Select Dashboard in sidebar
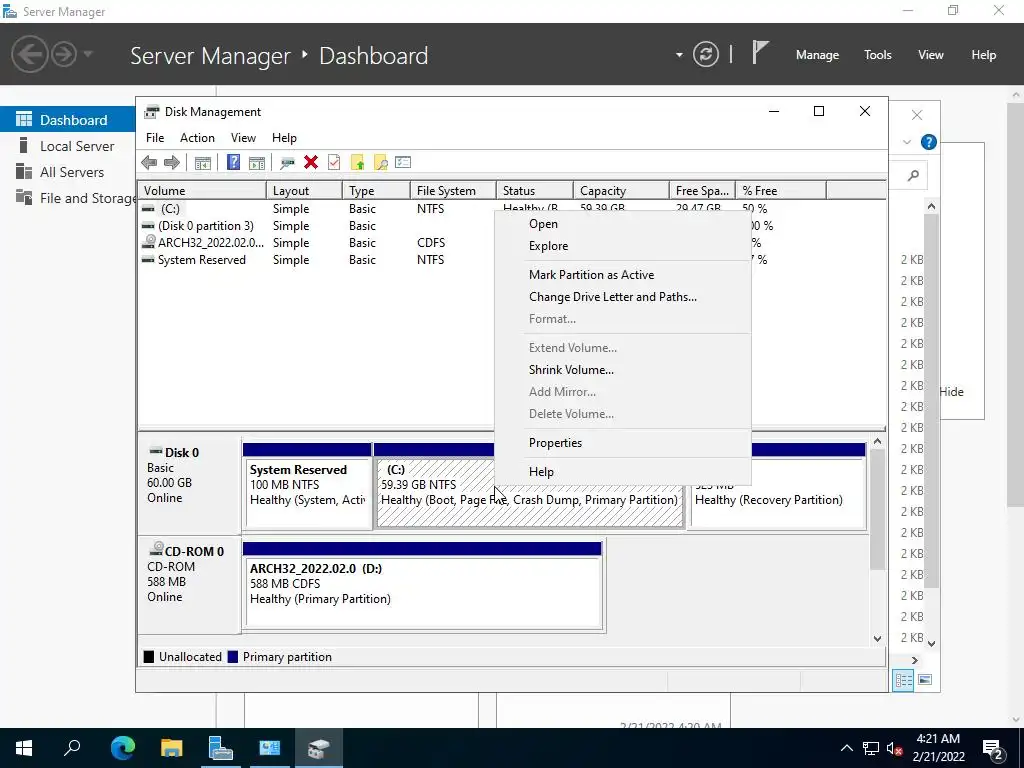 pos(68,120)
